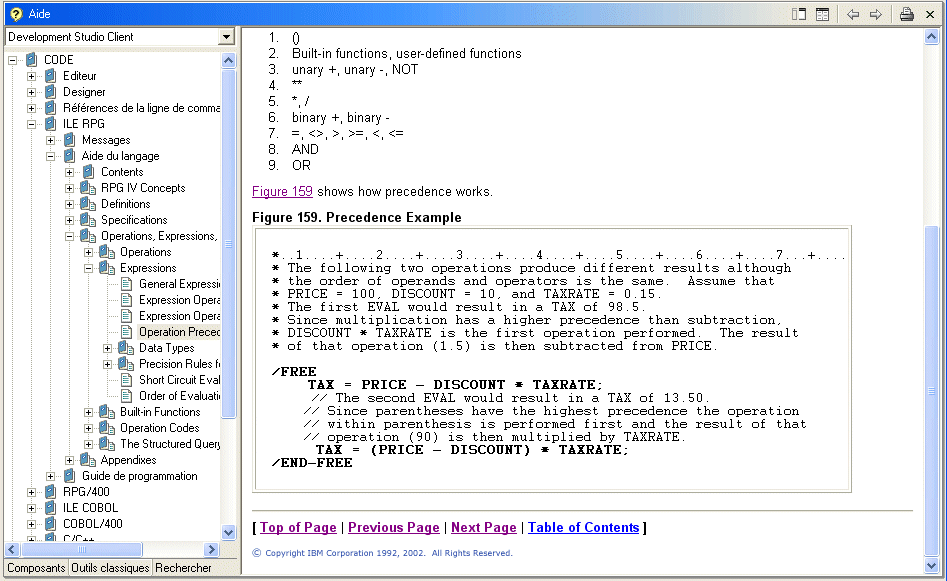Click the Operation Precedence page icon
This screenshot has width=947, height=581.
click(126, 332)
